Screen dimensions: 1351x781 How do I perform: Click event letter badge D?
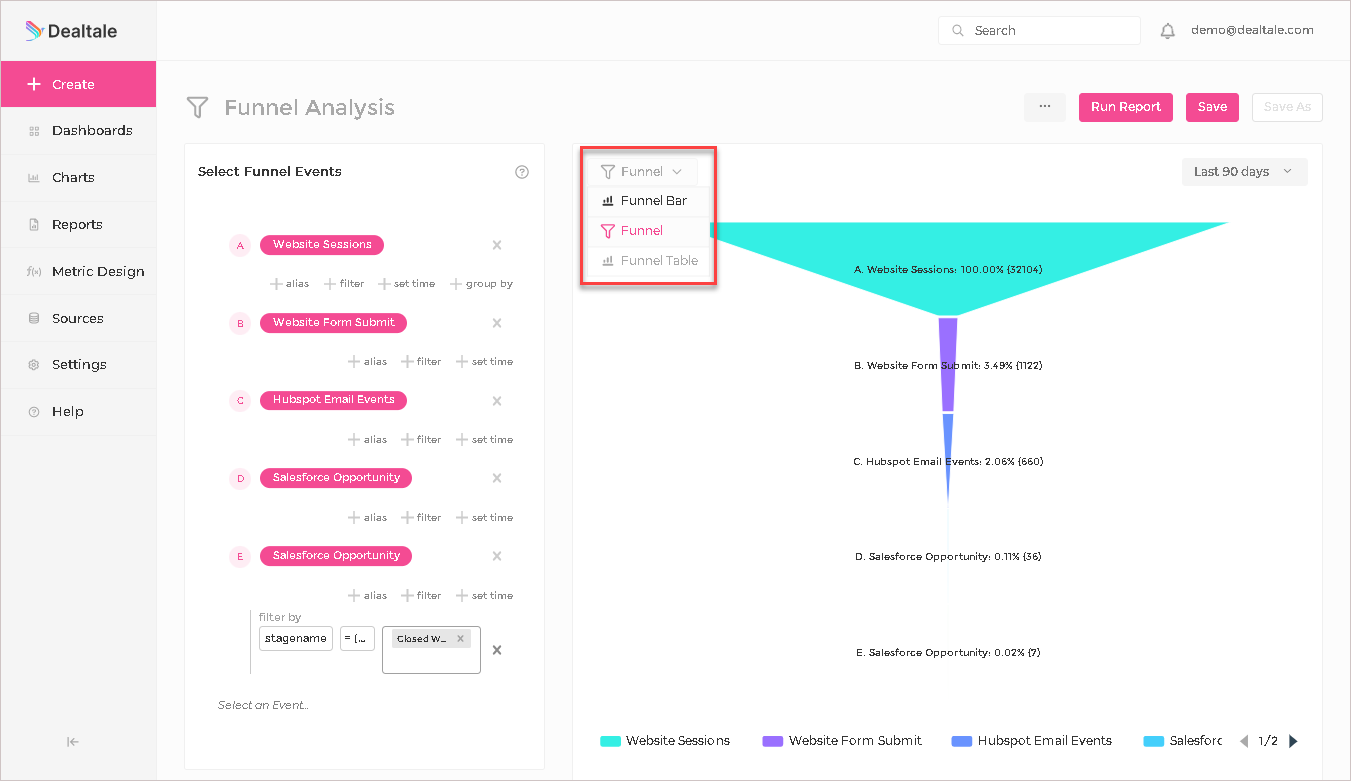(x=240, y=479)
